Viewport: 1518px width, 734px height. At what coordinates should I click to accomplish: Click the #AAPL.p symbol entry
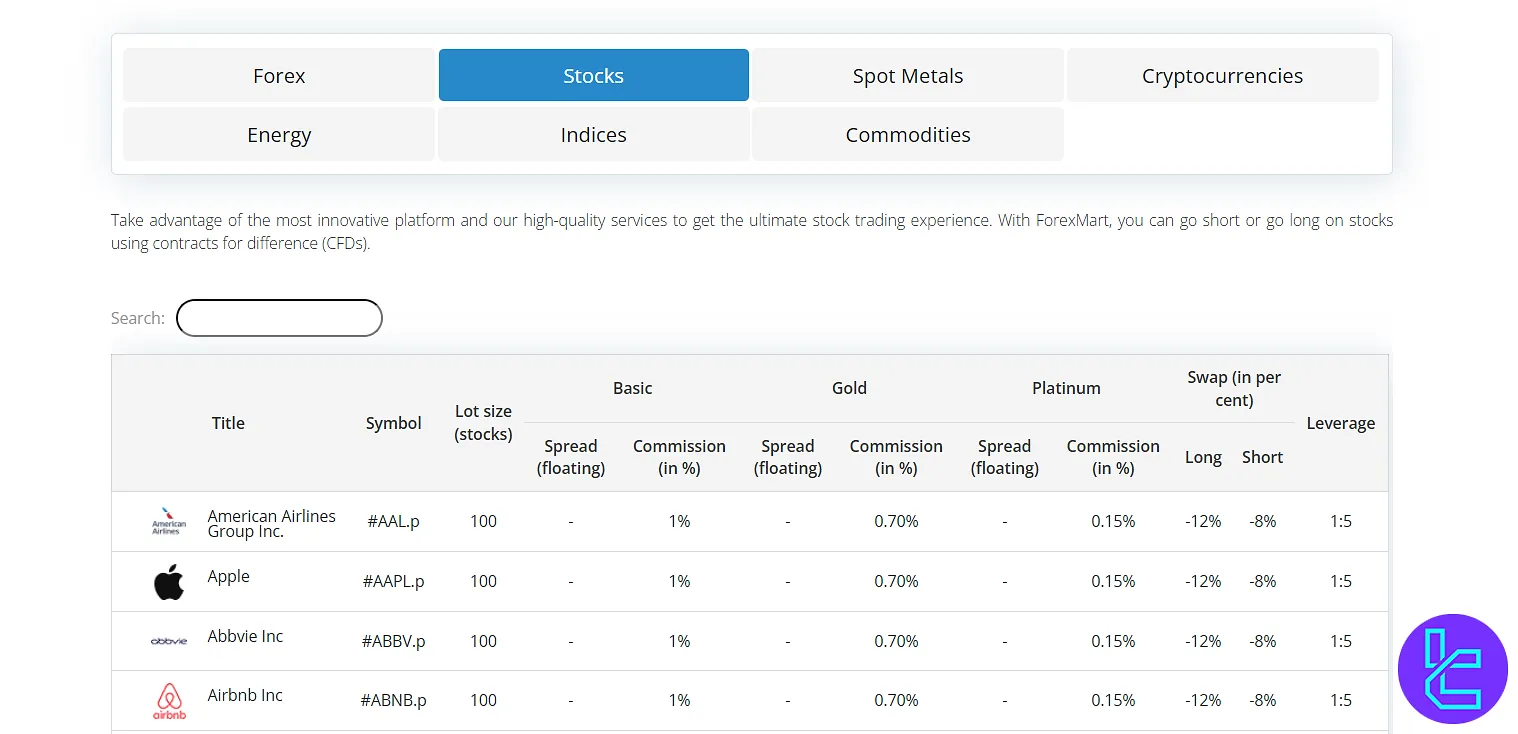[x=393, y=581]
